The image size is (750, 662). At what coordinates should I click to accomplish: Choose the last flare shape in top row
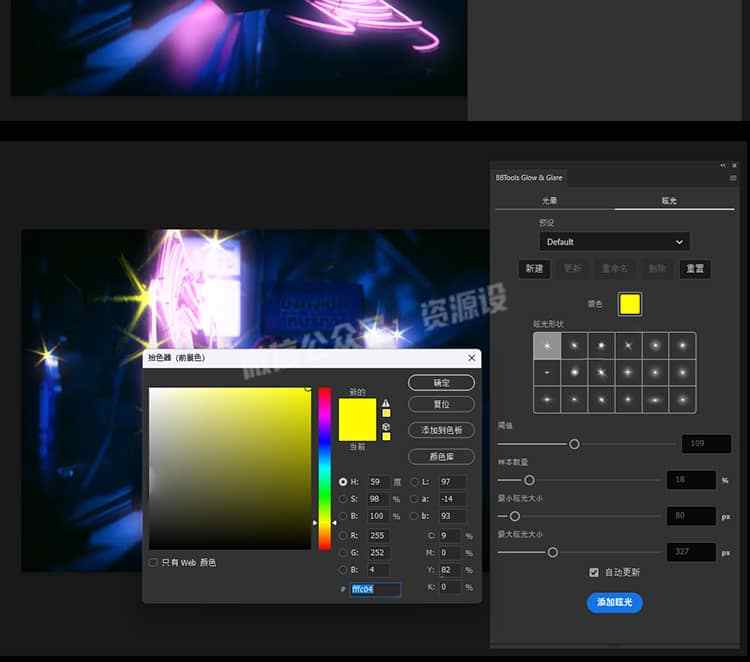click(682, 346)
